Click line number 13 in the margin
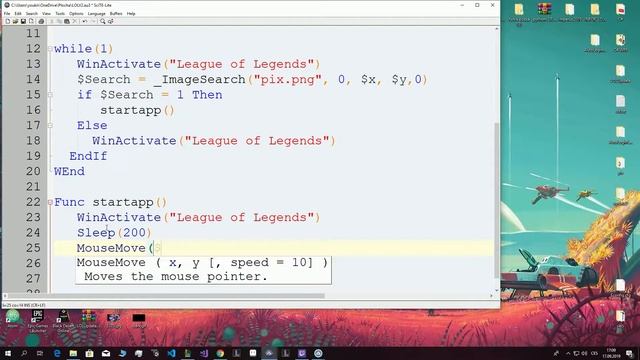The image size is (640, 360). pos(33,64)
